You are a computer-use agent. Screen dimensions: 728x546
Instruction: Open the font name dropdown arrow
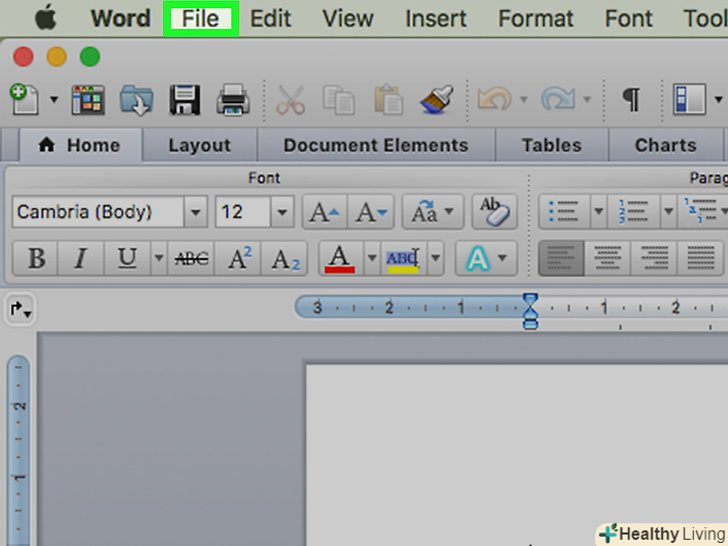195,212
